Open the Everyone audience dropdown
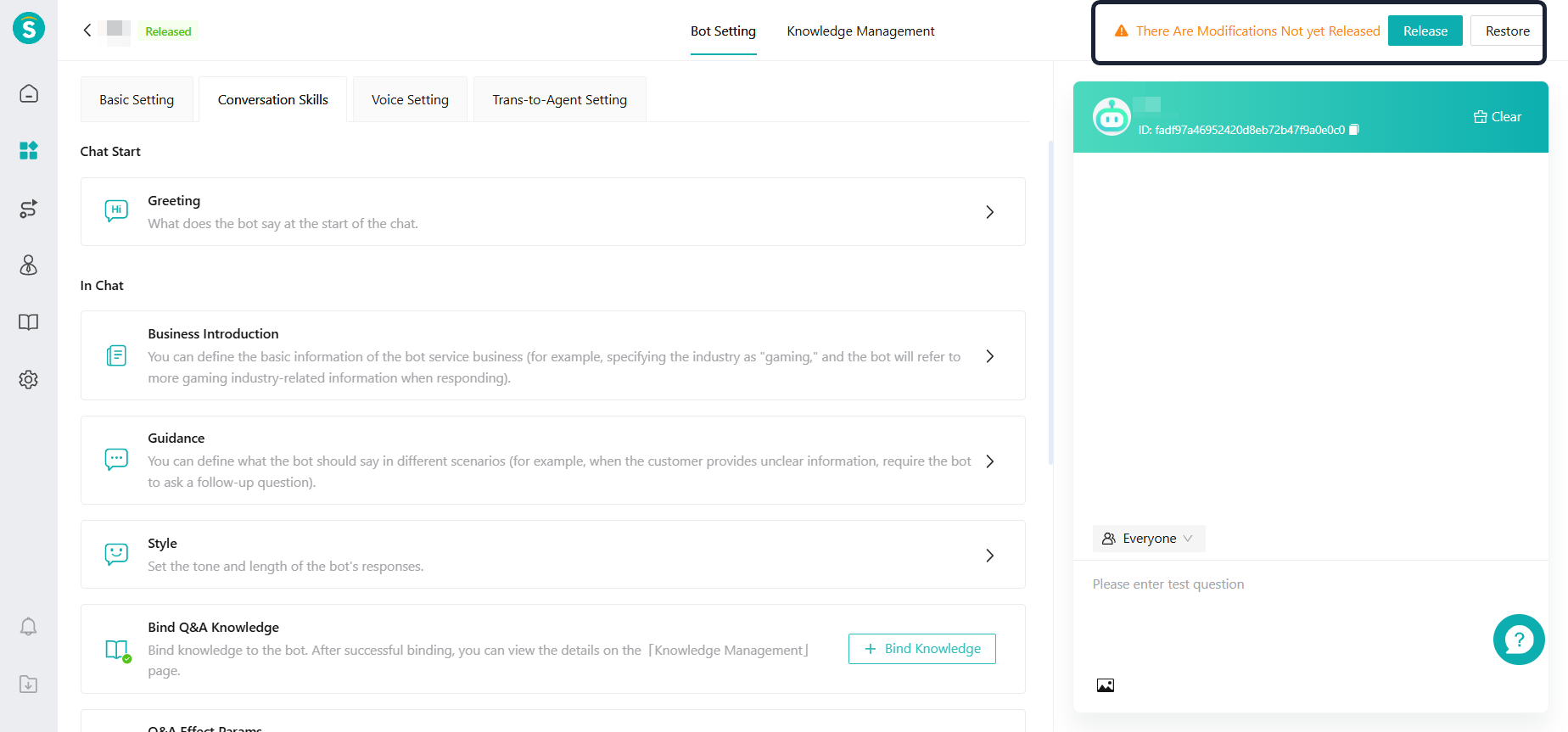1568x732 pixels. [1149, 539]
